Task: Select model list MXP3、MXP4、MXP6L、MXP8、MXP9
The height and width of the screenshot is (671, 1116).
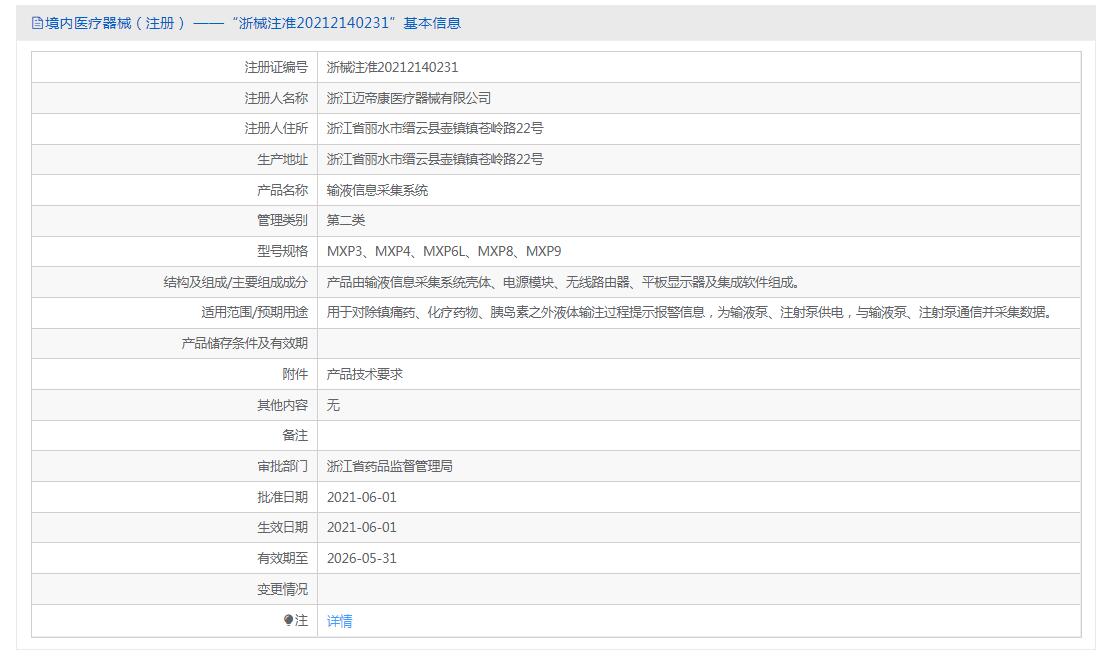Action: 444,251
